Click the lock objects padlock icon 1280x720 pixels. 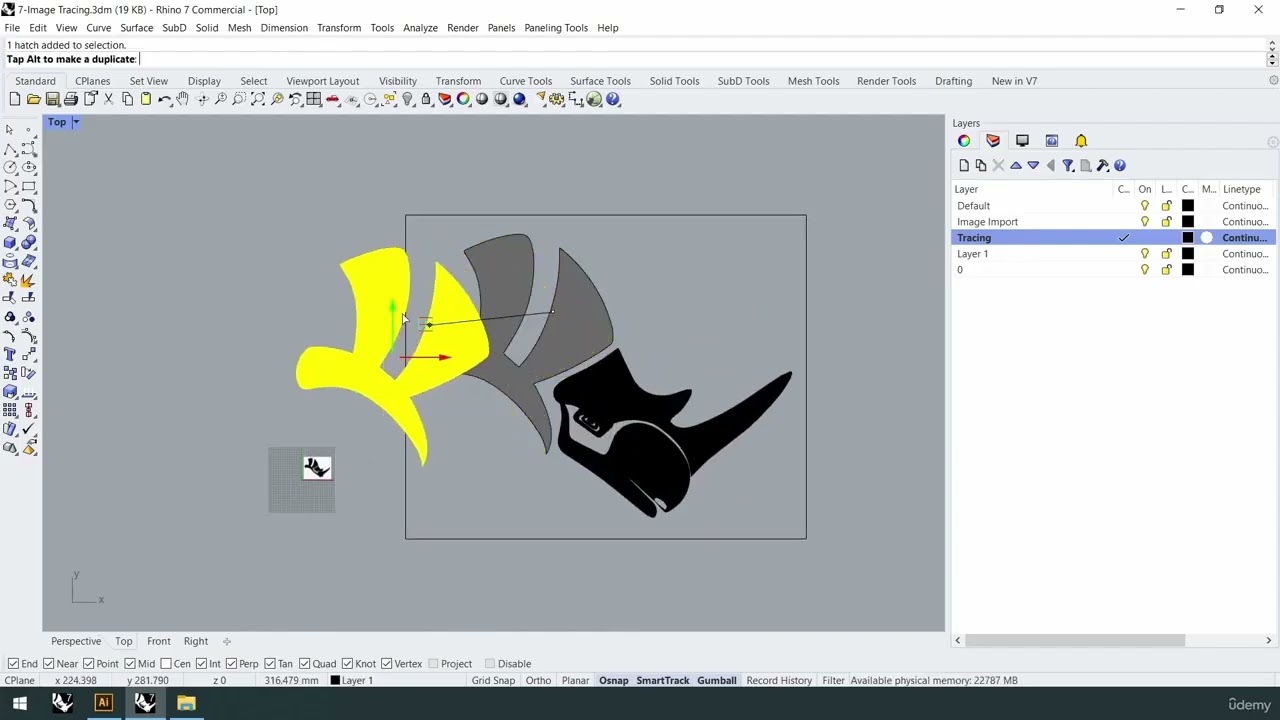click(426, 99)
